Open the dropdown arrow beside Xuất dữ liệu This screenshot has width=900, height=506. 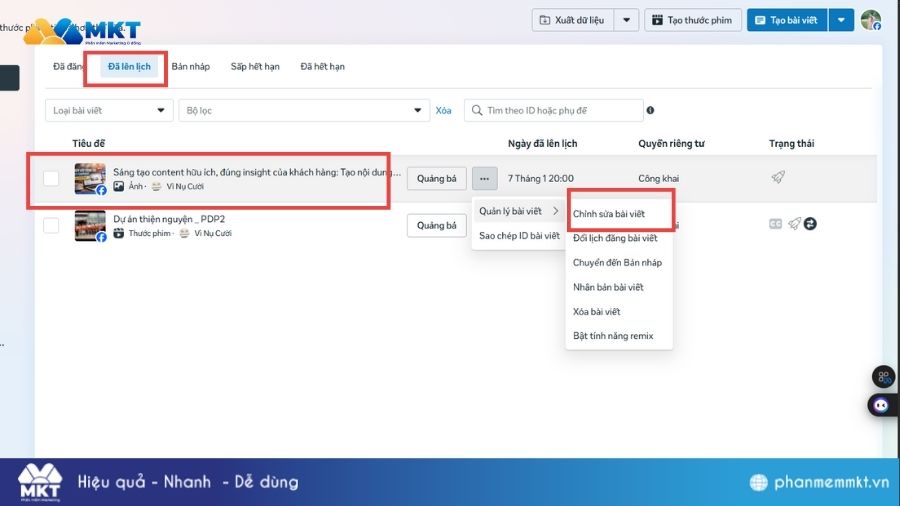(627, 20)
